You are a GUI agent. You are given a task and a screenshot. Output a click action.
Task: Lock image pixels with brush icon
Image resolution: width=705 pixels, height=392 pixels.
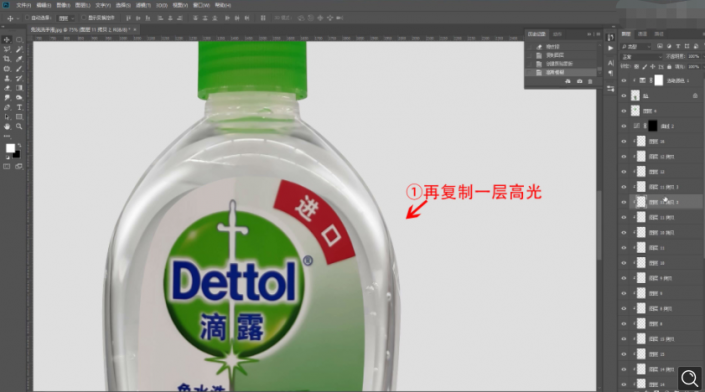(644, 67)
